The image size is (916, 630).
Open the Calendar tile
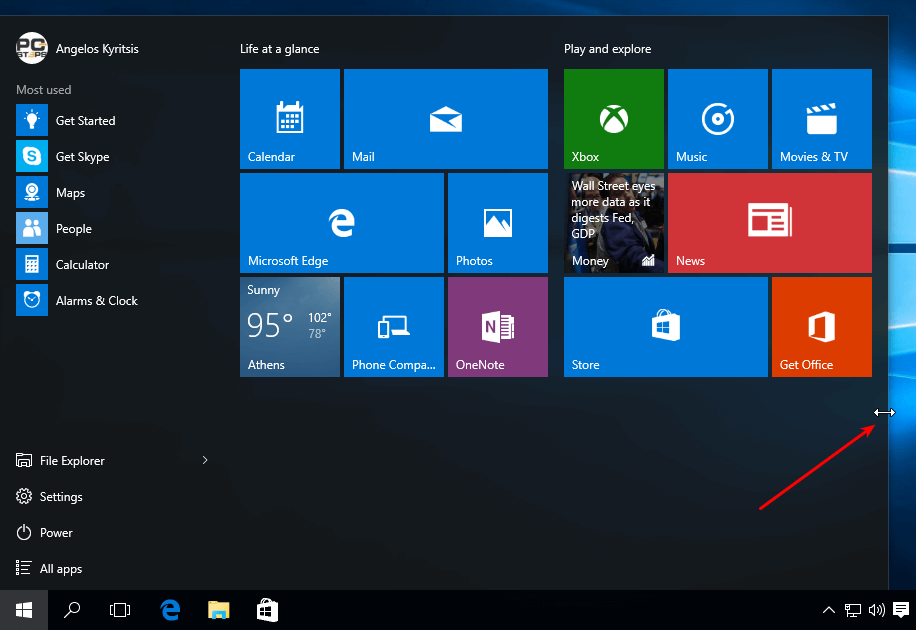point(289,118)
